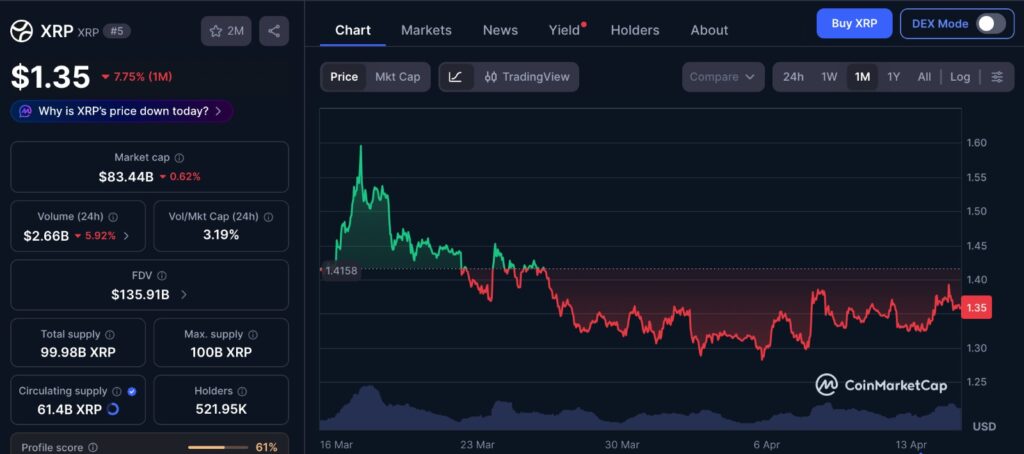This screenshot has width=1024, height=454.
Task: Open Holders info icon
Action: pos(242,391)
